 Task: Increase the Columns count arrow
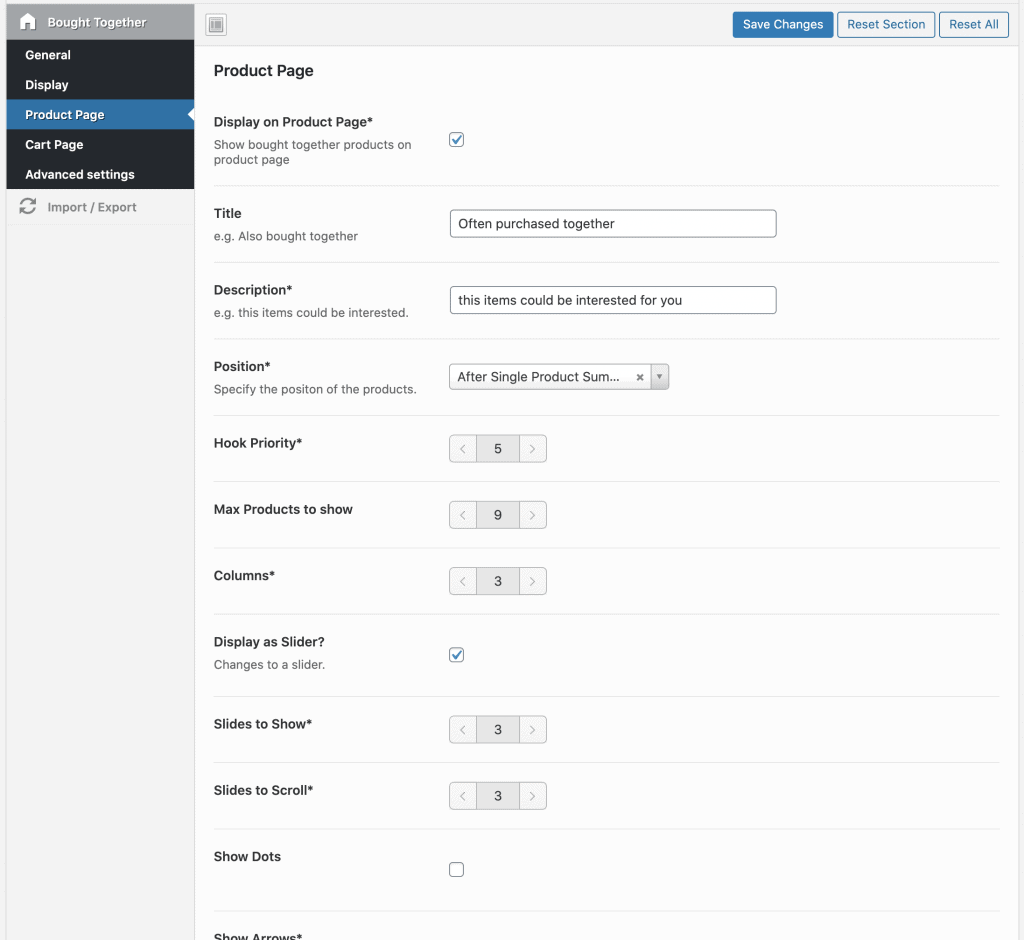[x=532, y=581]
